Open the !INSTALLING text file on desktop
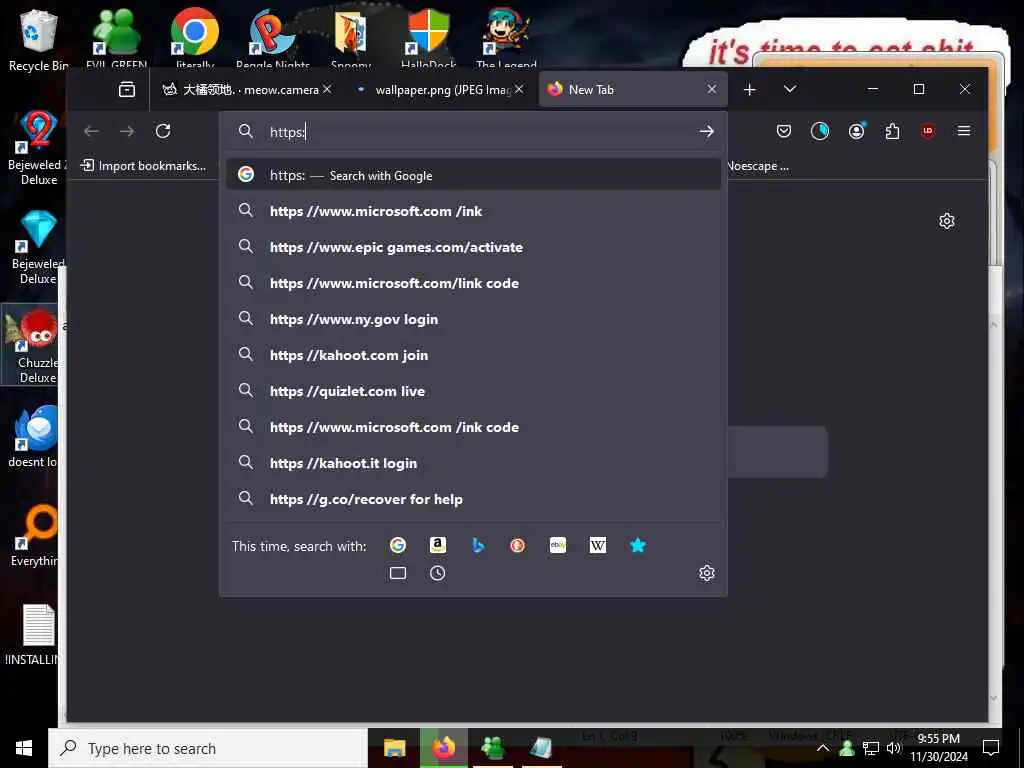The width and height of the screenshot is (1024, 768). (34, 635)
